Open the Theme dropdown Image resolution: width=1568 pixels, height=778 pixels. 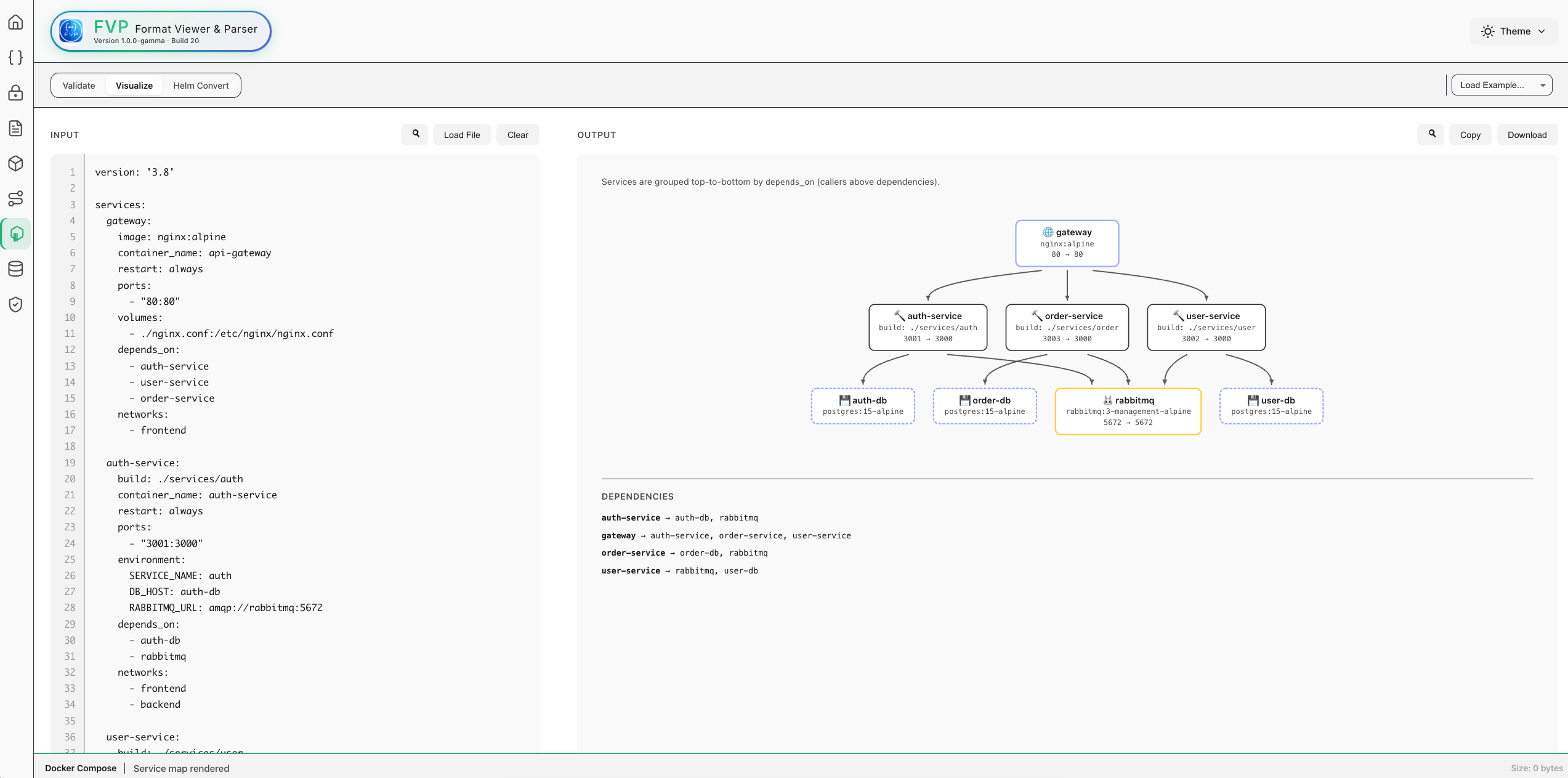click(1514, 31)
